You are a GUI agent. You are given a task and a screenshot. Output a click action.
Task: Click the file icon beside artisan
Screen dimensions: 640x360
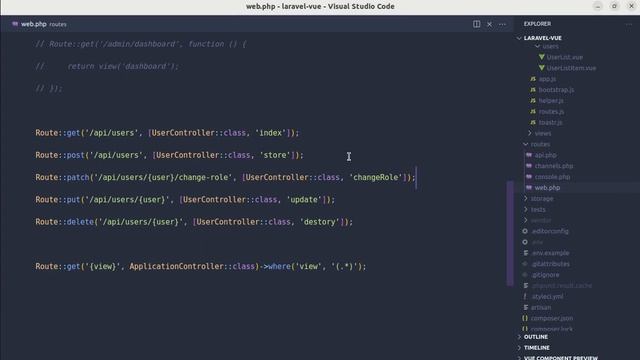point(526,307)
